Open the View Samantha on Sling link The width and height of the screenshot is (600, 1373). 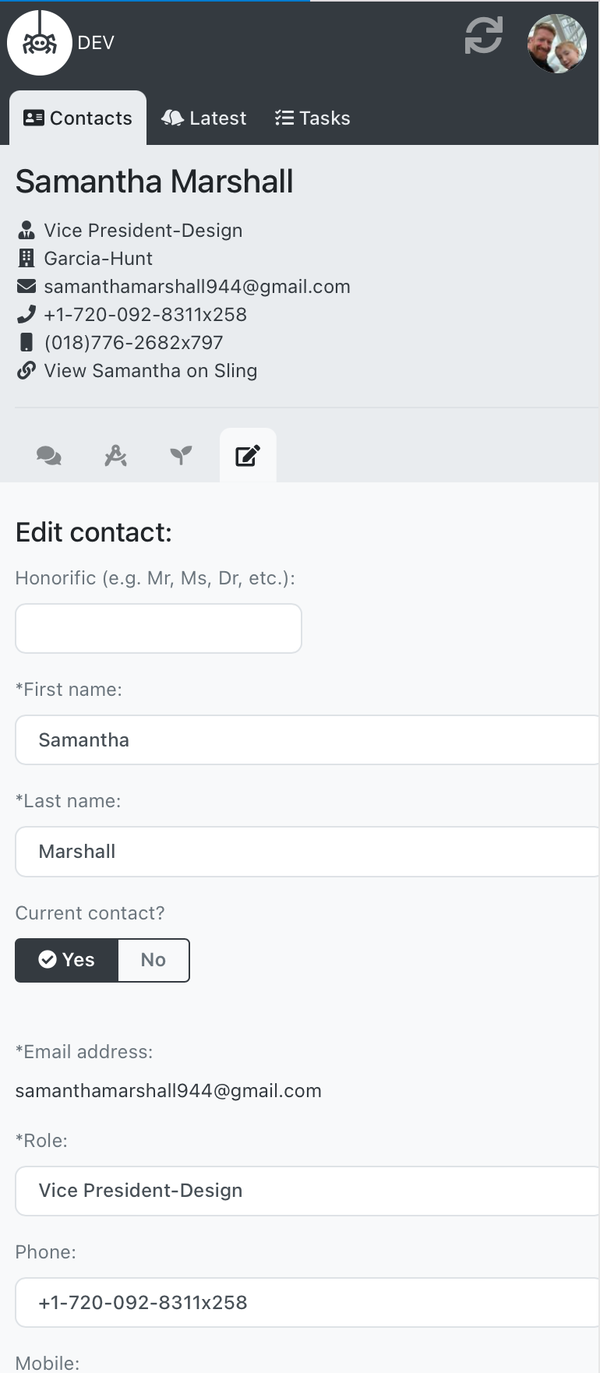(150, 371)
